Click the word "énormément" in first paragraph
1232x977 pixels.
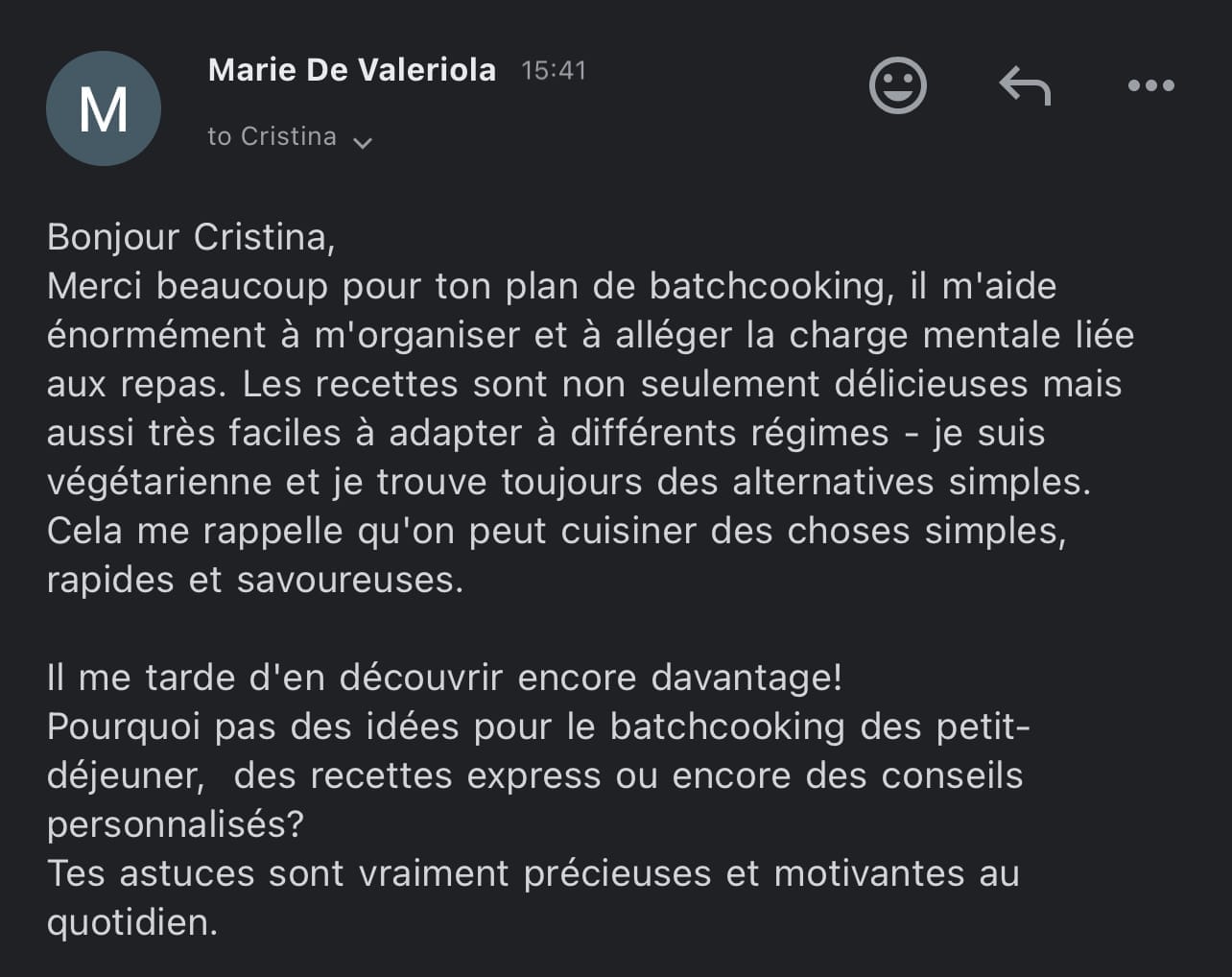(x=156, y=335)
